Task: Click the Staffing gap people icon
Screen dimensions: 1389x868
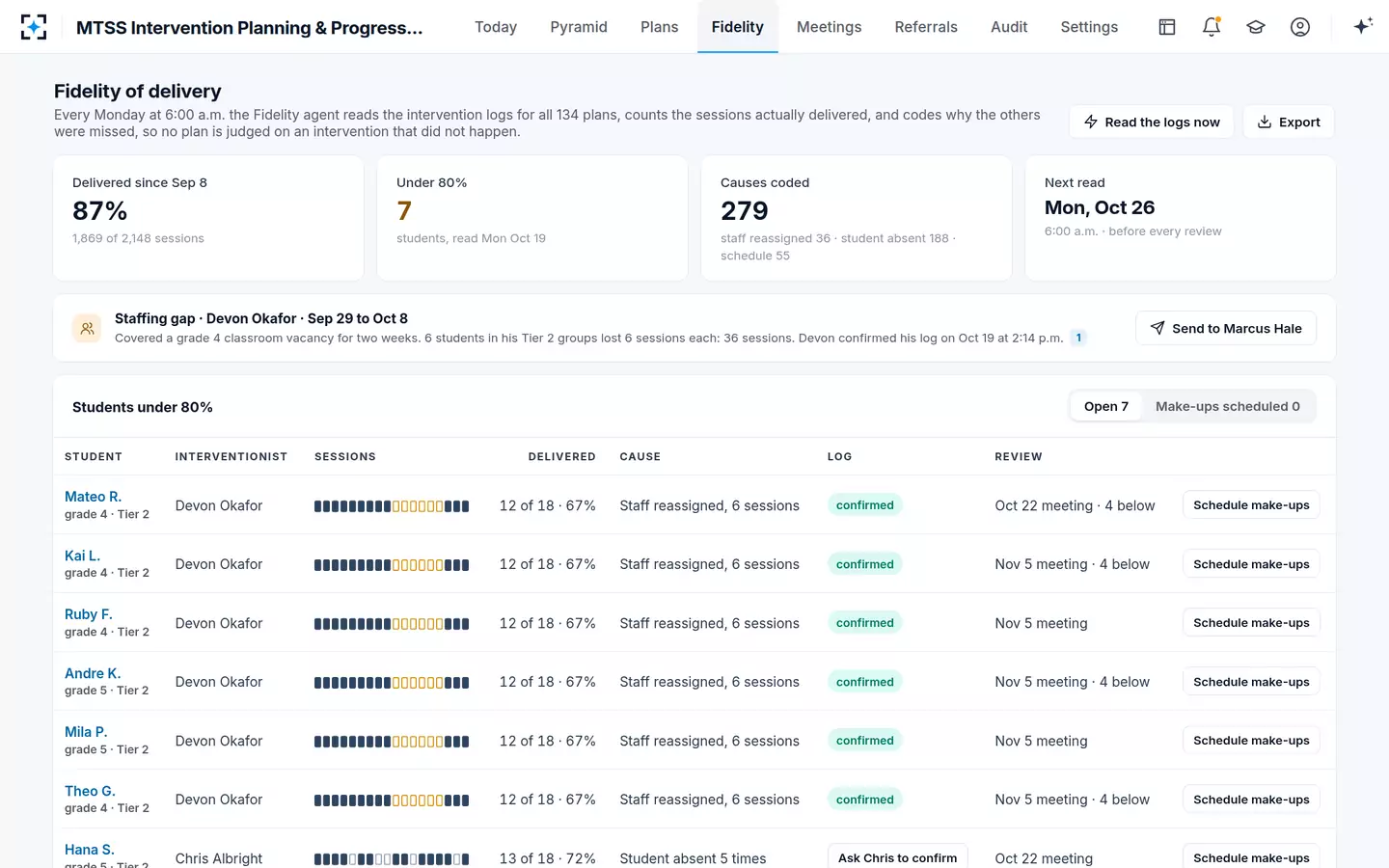Action: 87,328
